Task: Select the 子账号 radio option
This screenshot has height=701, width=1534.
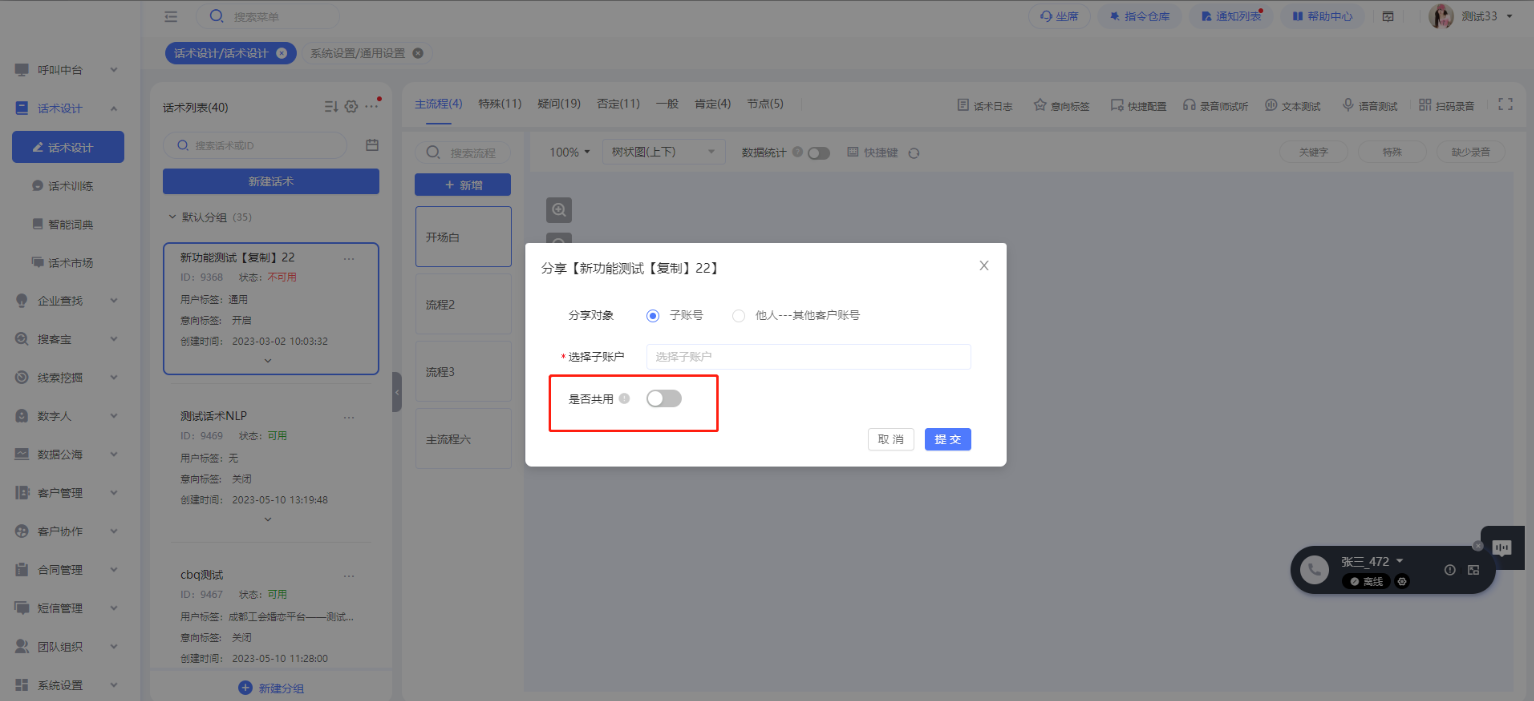Action: (653, 315)
